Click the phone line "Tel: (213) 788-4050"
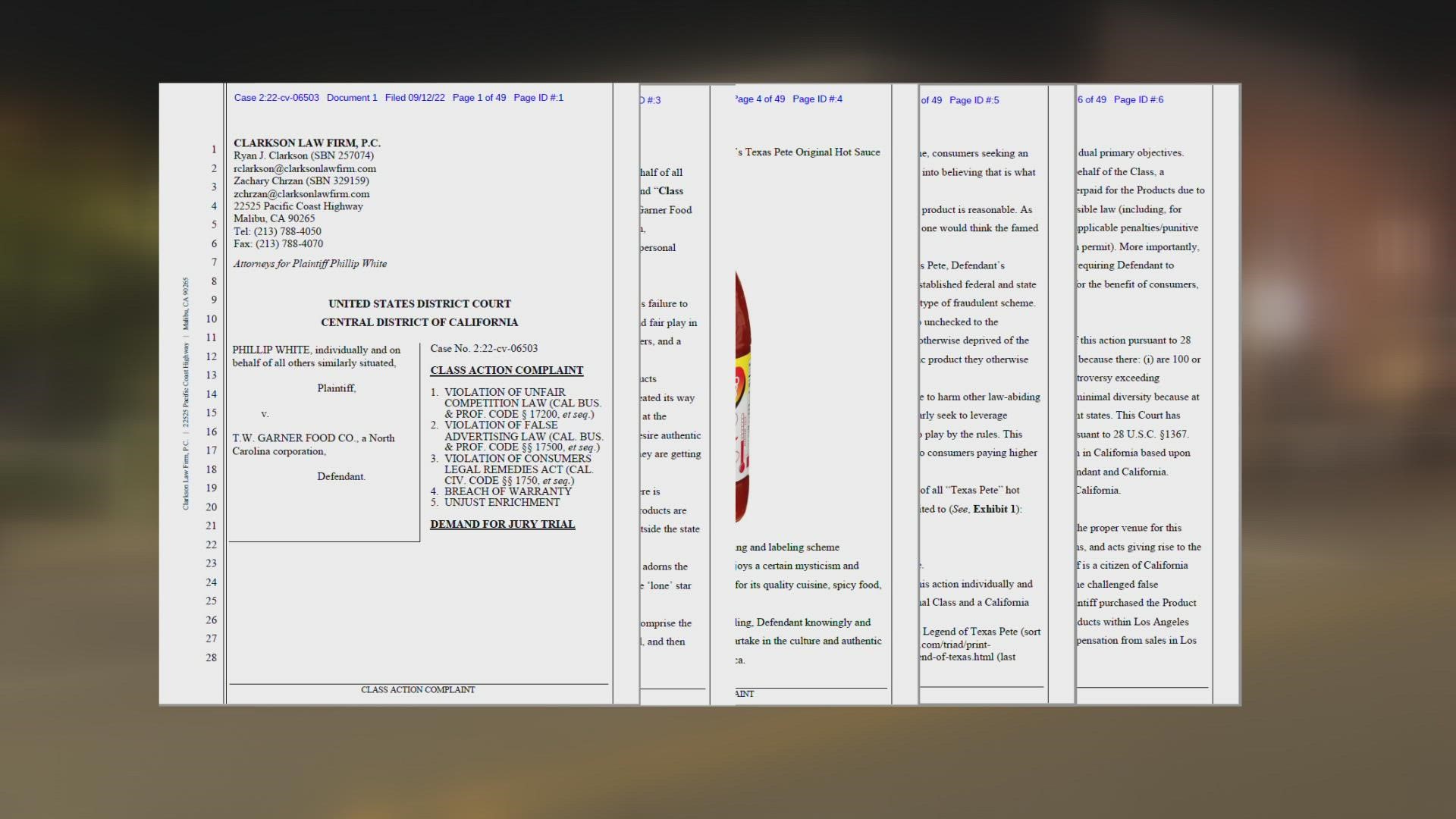 278,231
